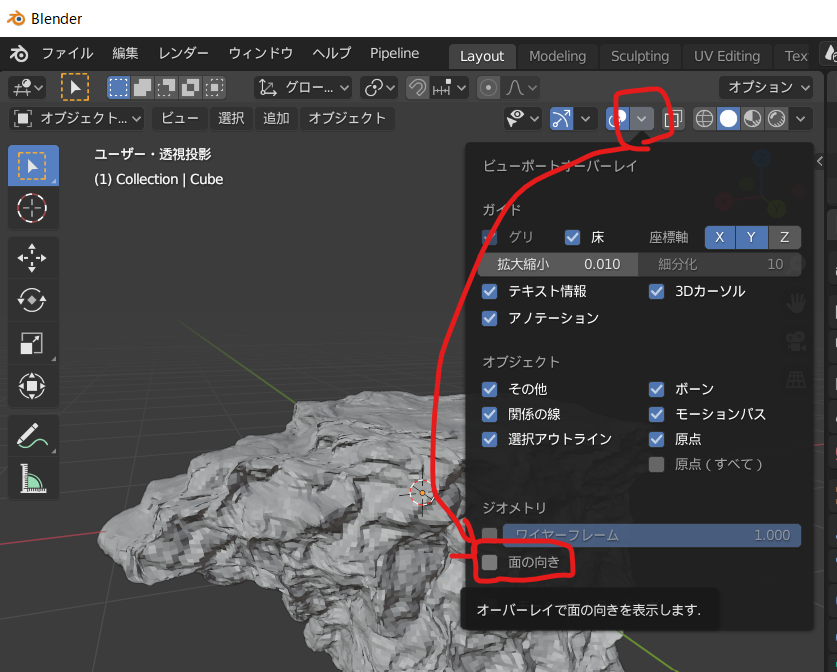Click the 追加 header button

pos(276,118)
